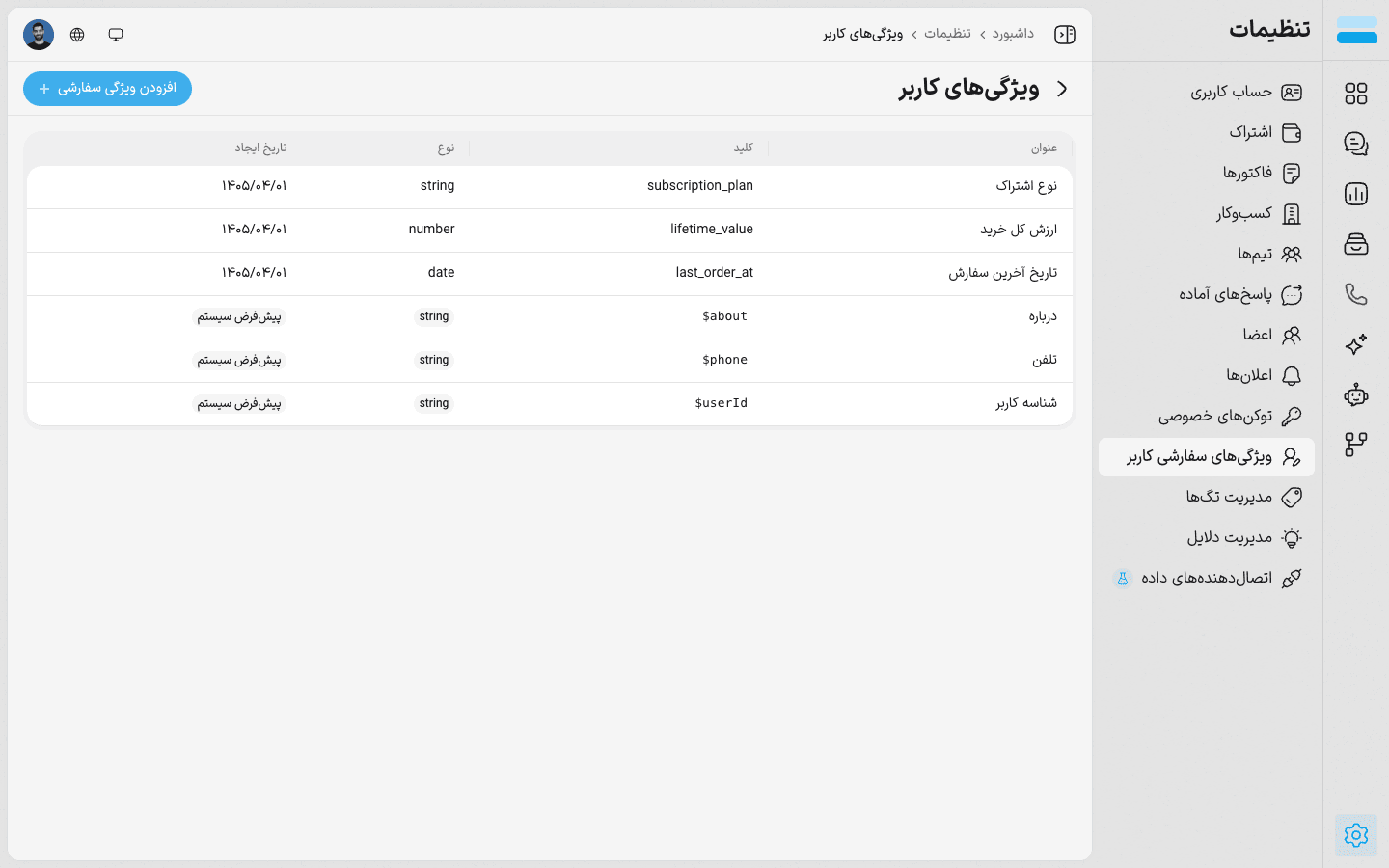
Task: Open the user avatar profile menu
Action: click(x=39, y=35)
